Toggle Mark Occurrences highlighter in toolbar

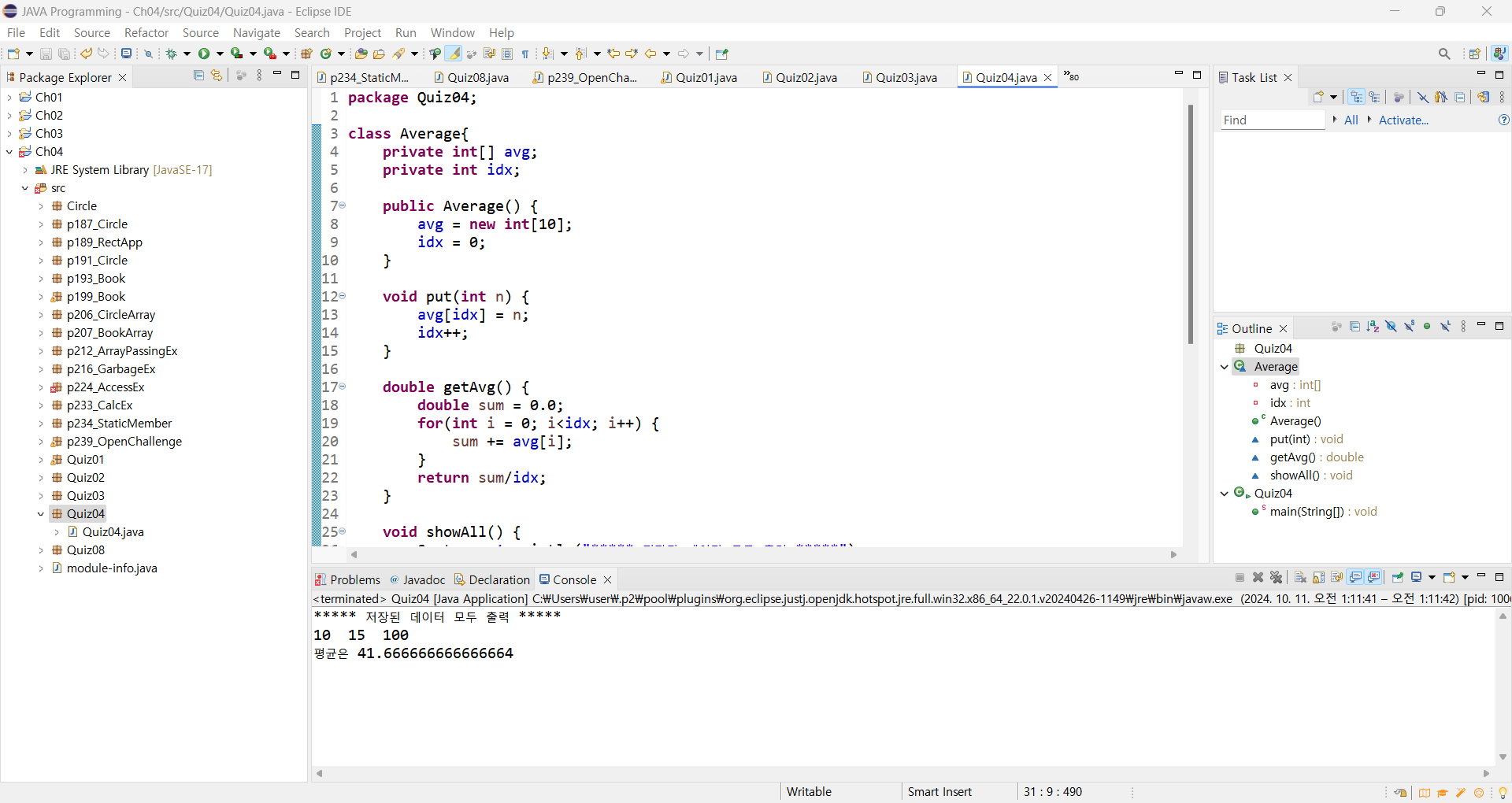[x=454, y=54]
